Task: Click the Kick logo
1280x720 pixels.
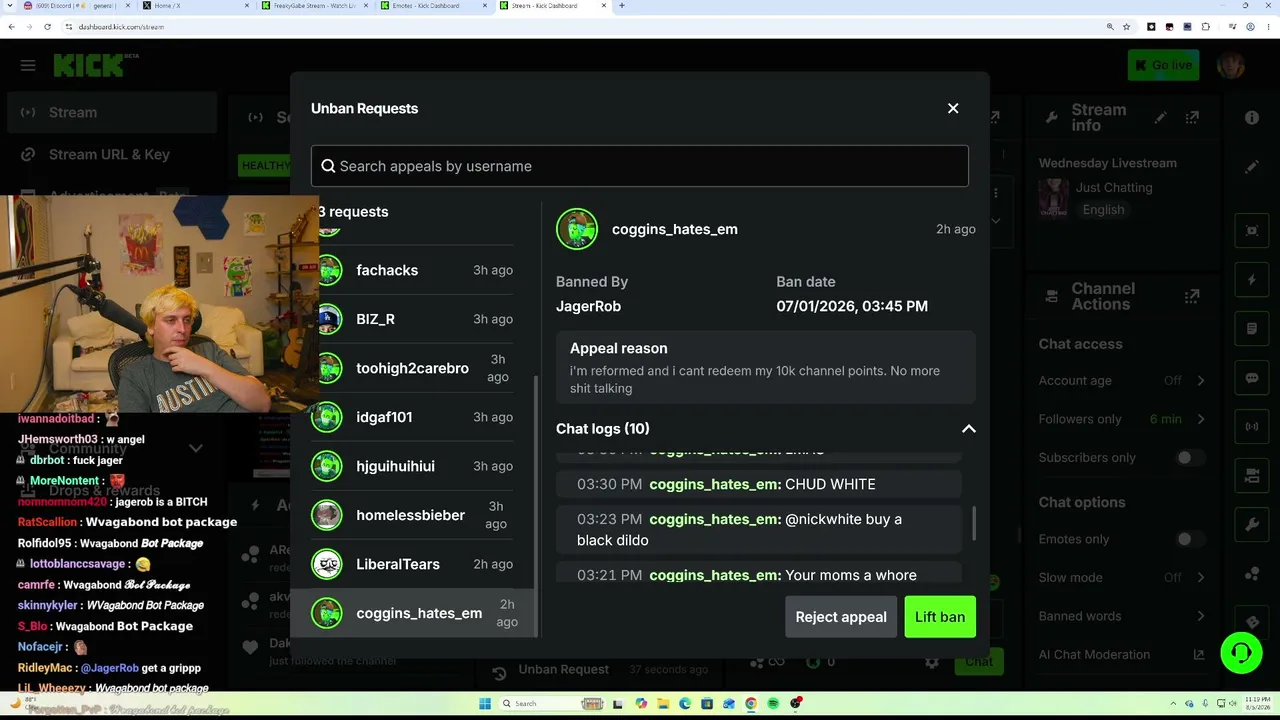Action: pos(96,65)
